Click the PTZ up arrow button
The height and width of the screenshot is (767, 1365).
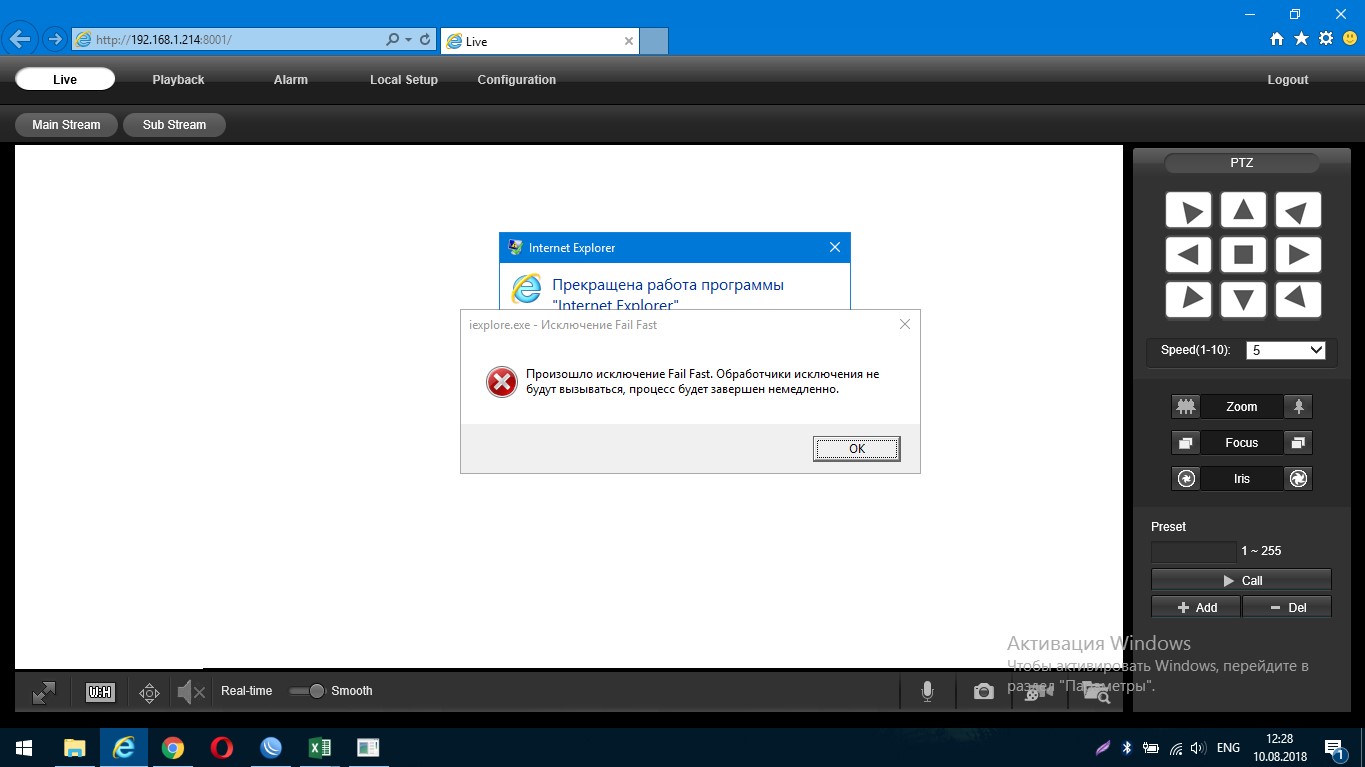tap(1243, 211)
